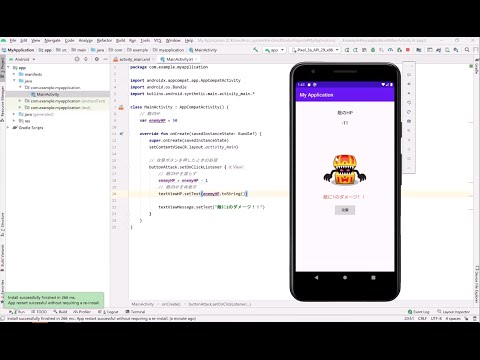Click the treasure chest monster image

[x=345, y=170]
